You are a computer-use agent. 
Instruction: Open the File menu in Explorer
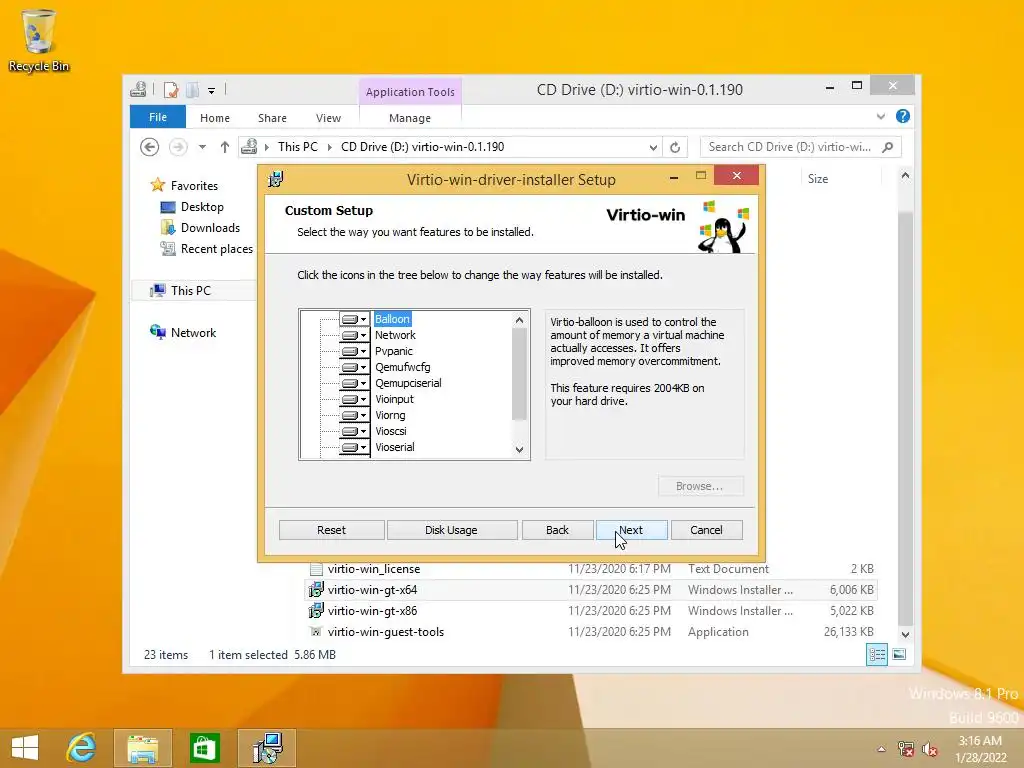[158, 118]
